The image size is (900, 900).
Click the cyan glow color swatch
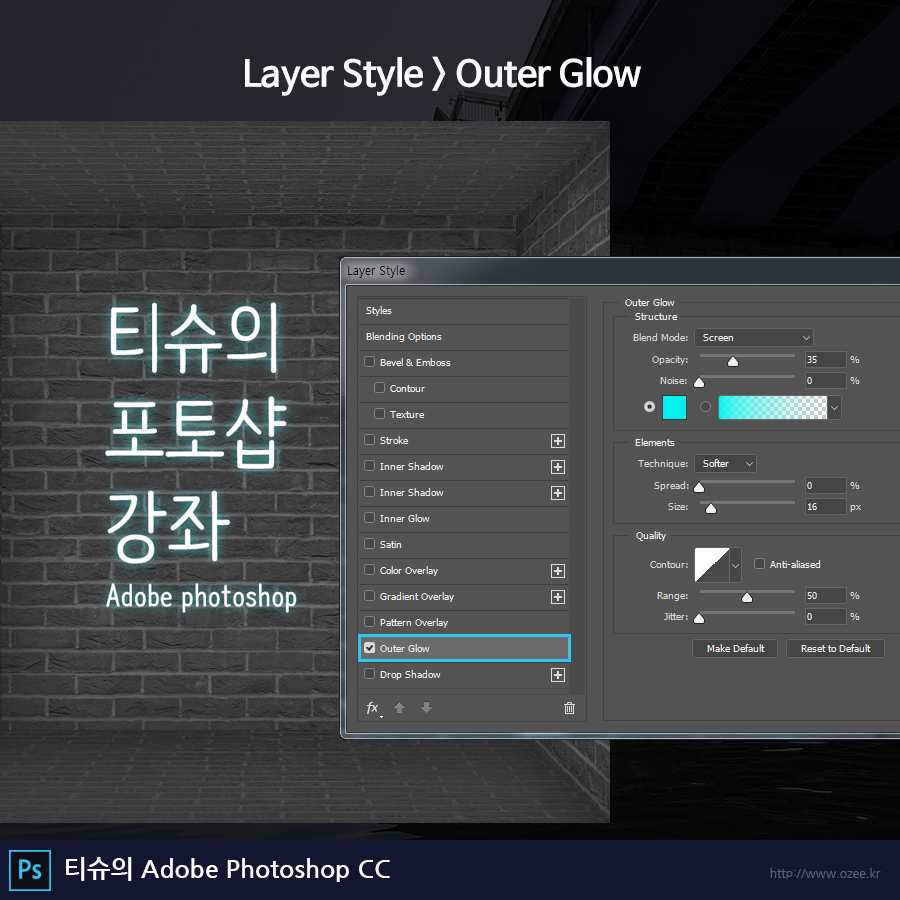pyautogui.click(x=675, y=407)
